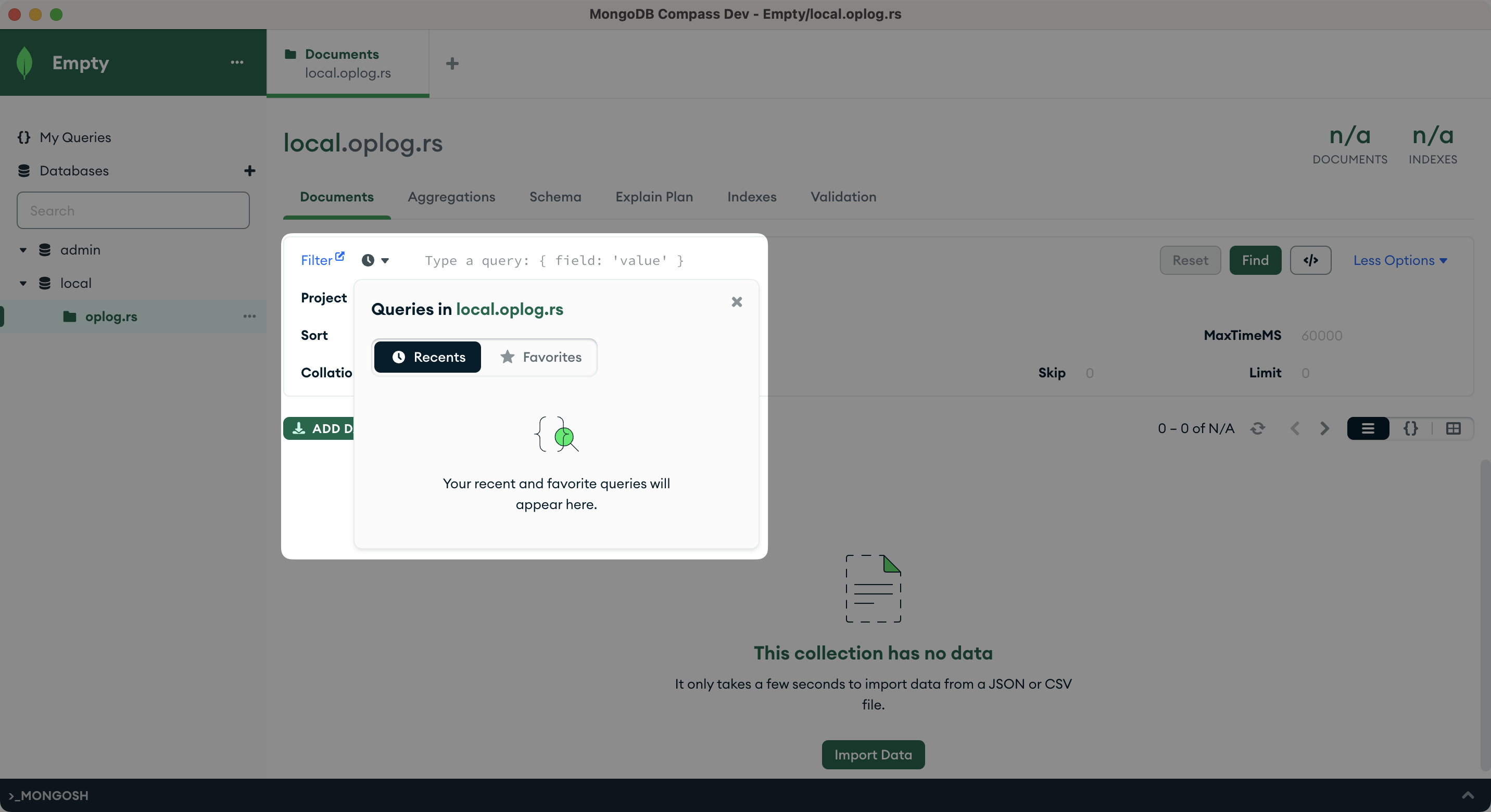Open query history clock dropdown
The width and height of the screenshot is (1491, 812).
tap(375, 260)
